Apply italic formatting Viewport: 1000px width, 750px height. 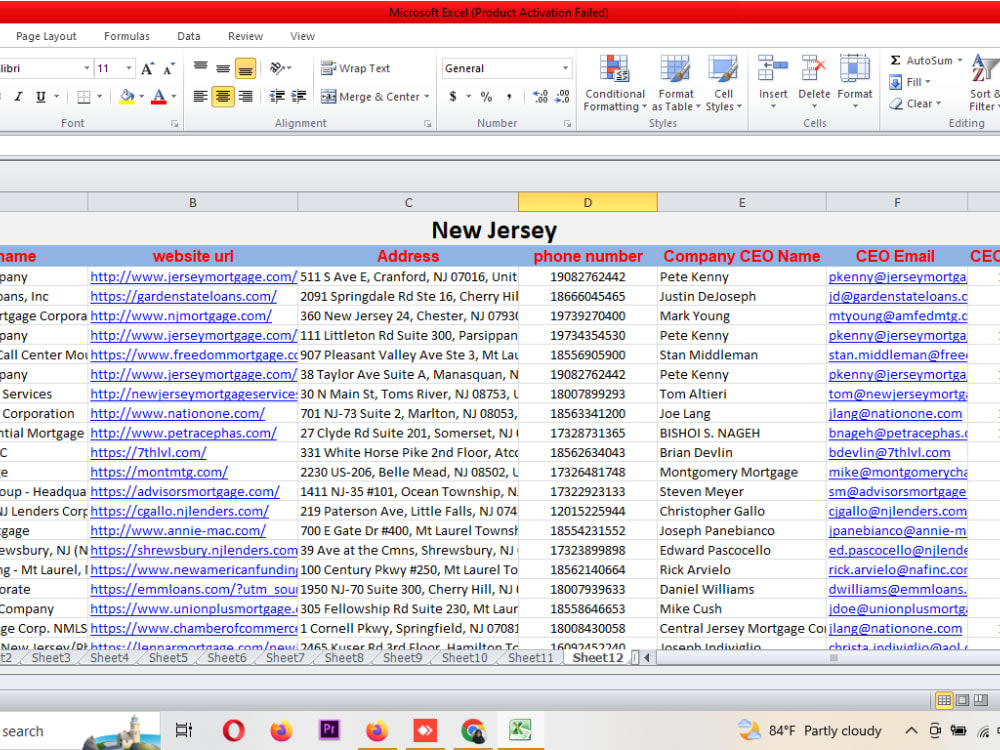click(18, 97)
